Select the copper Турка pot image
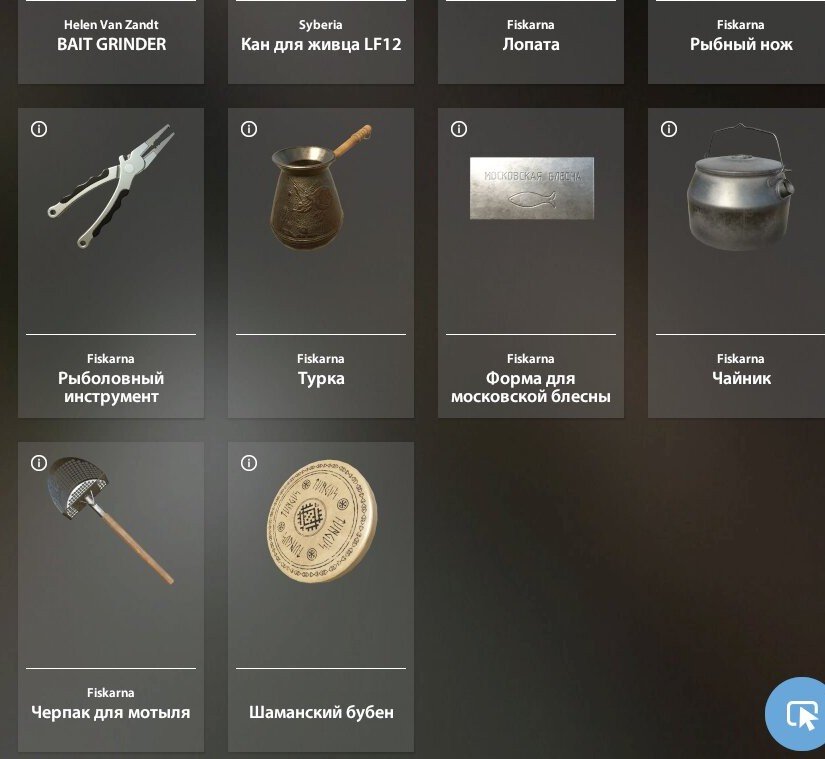Image resolution: width=825 pixels, height=759 pixels. point(321,187)
